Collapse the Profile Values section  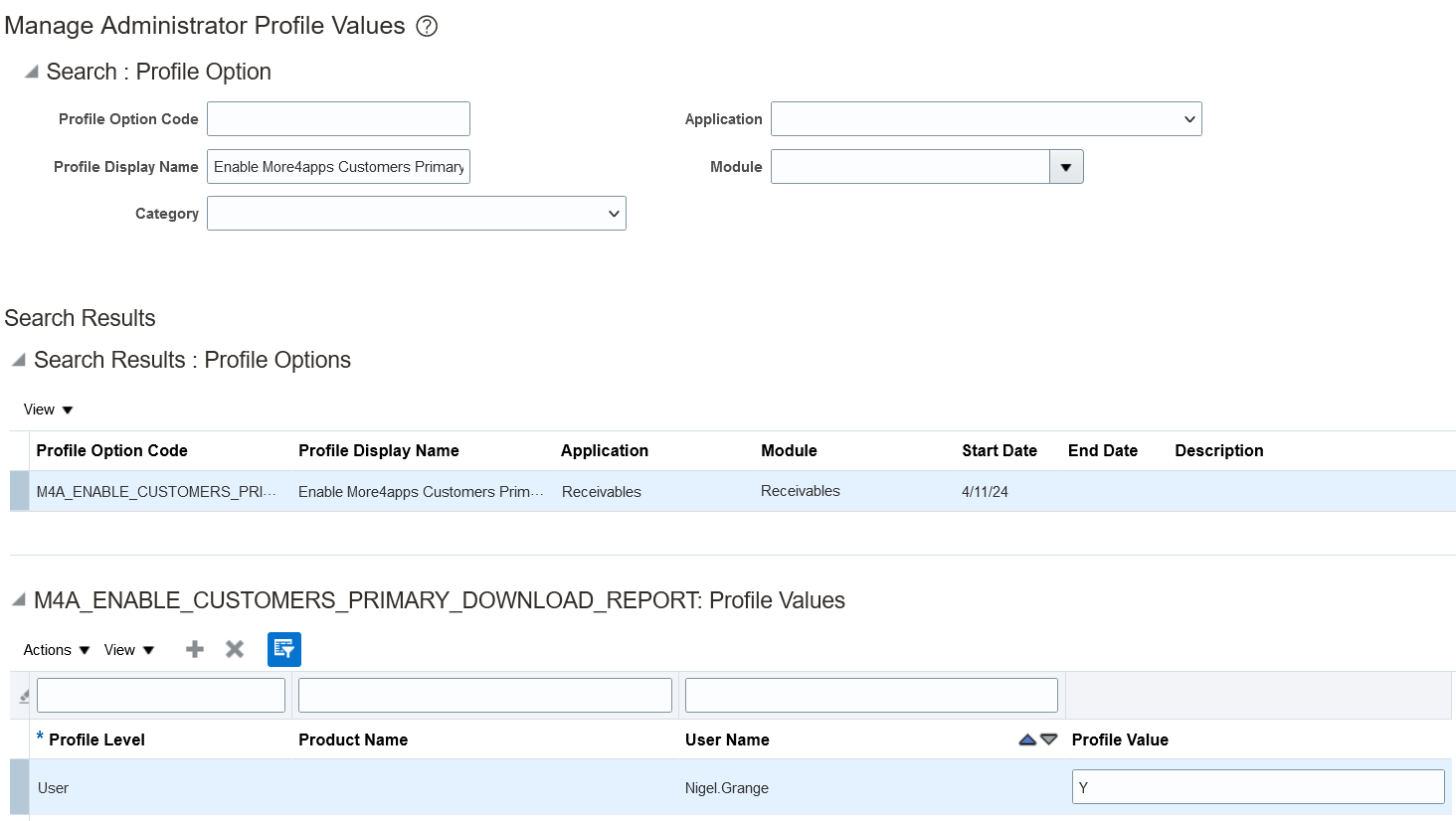18,600
